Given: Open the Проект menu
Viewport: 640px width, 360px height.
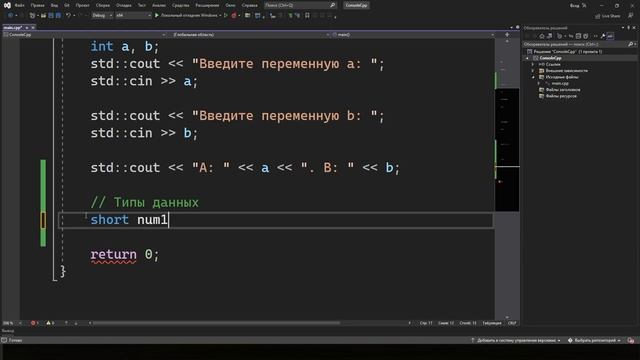Looking at the screenshot, I should pos(82,5).
